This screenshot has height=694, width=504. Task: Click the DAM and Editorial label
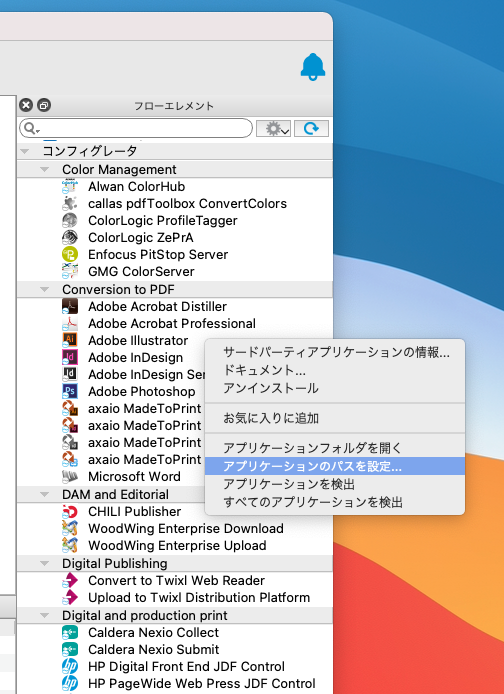coord(115,494)
